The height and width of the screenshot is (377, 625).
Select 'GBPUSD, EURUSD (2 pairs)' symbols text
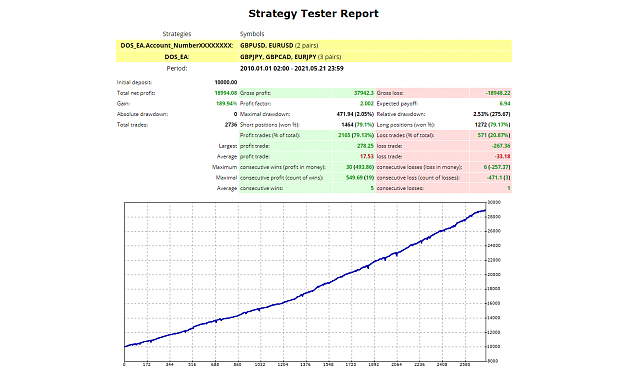click(x=279, y=45)
